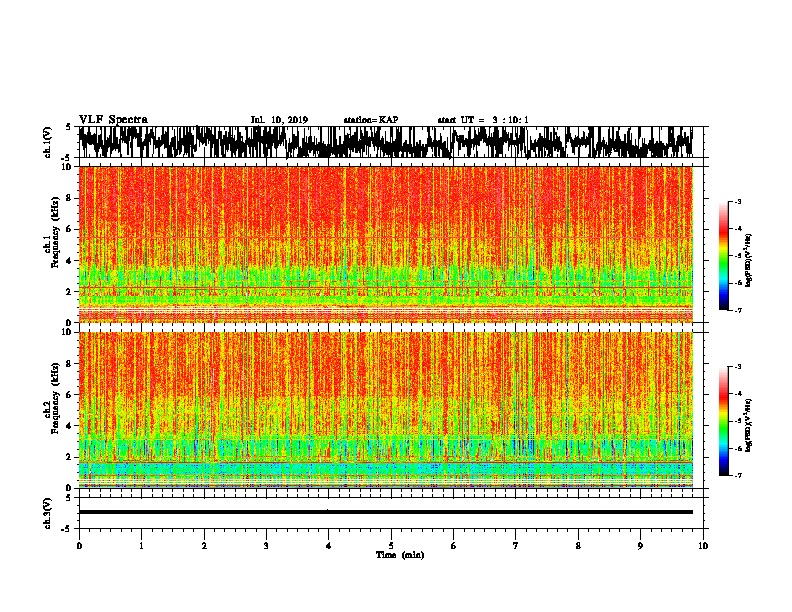
Task: Click the ch.1 frequency tick label "2"
Action: click(69, 292)
